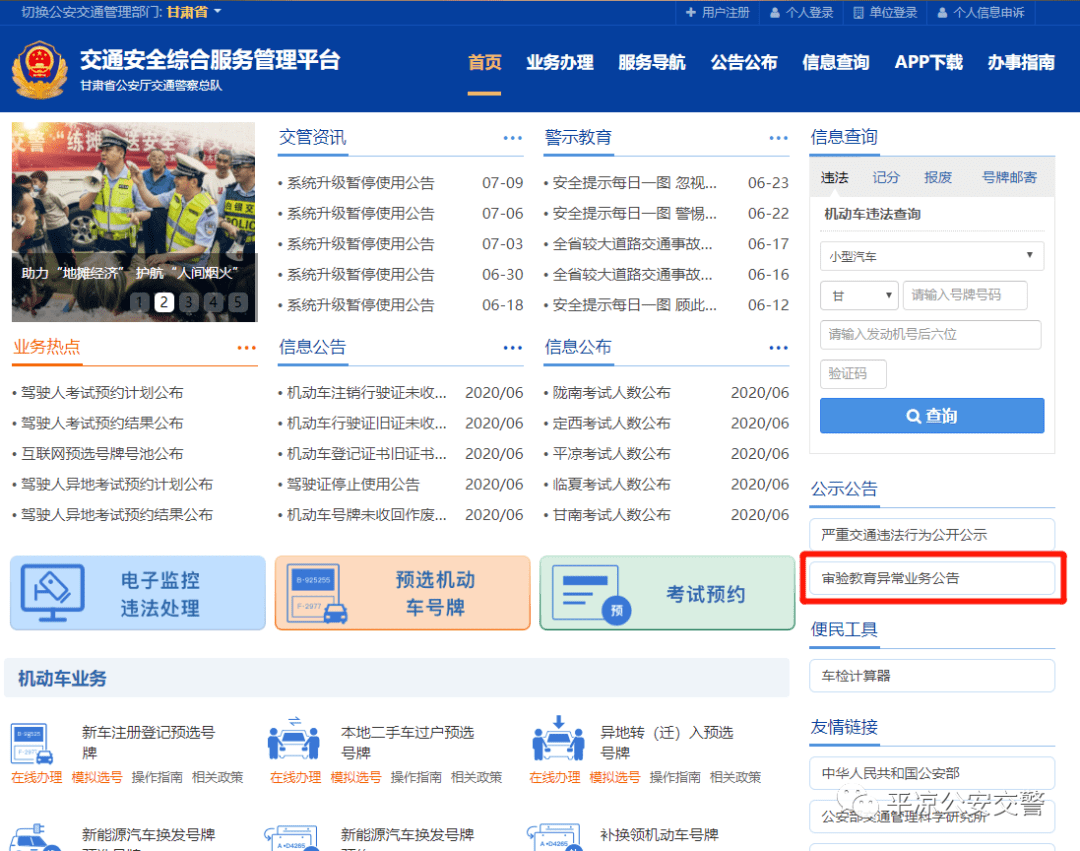This screenshot has height=851, width=1080.
Task: Click the 本地二手车过户预选号牌 car transfer icon
Action: [293, 739]
